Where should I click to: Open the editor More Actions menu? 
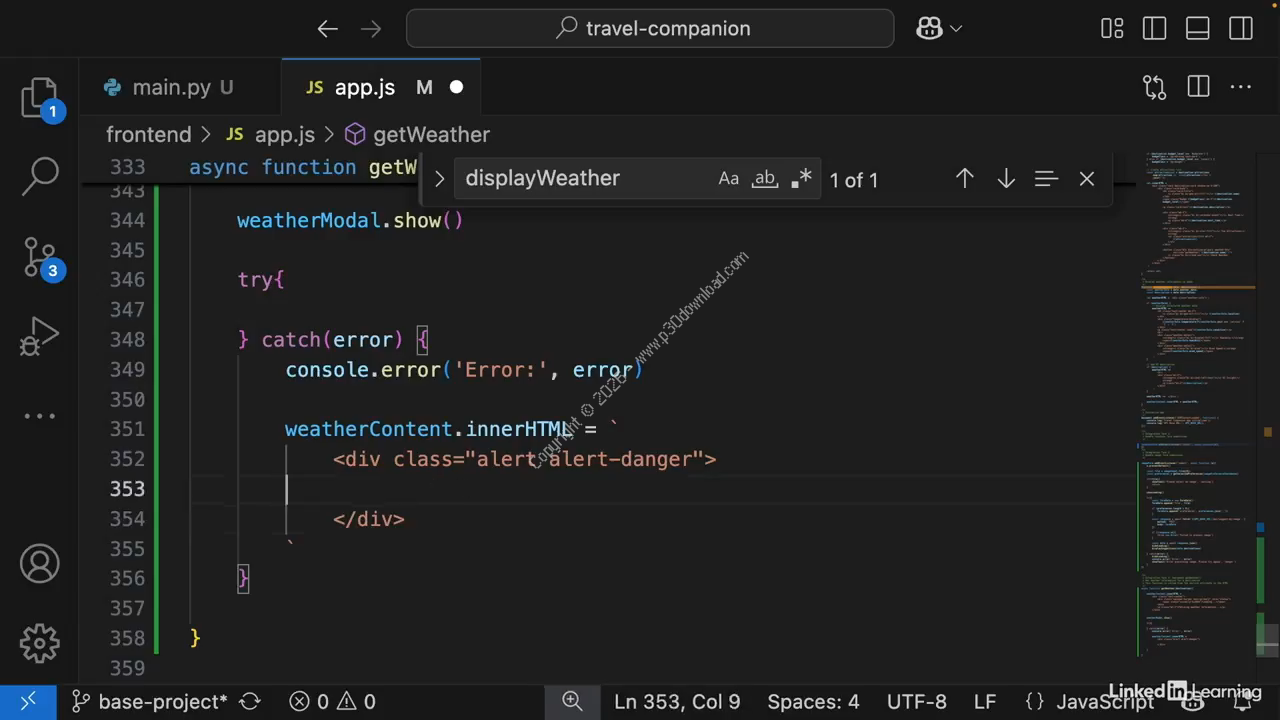(1241, 88)
